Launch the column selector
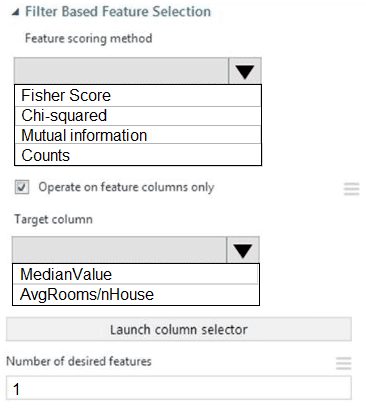Viewport: 366px width, 408px height. (x=179, y=329)
